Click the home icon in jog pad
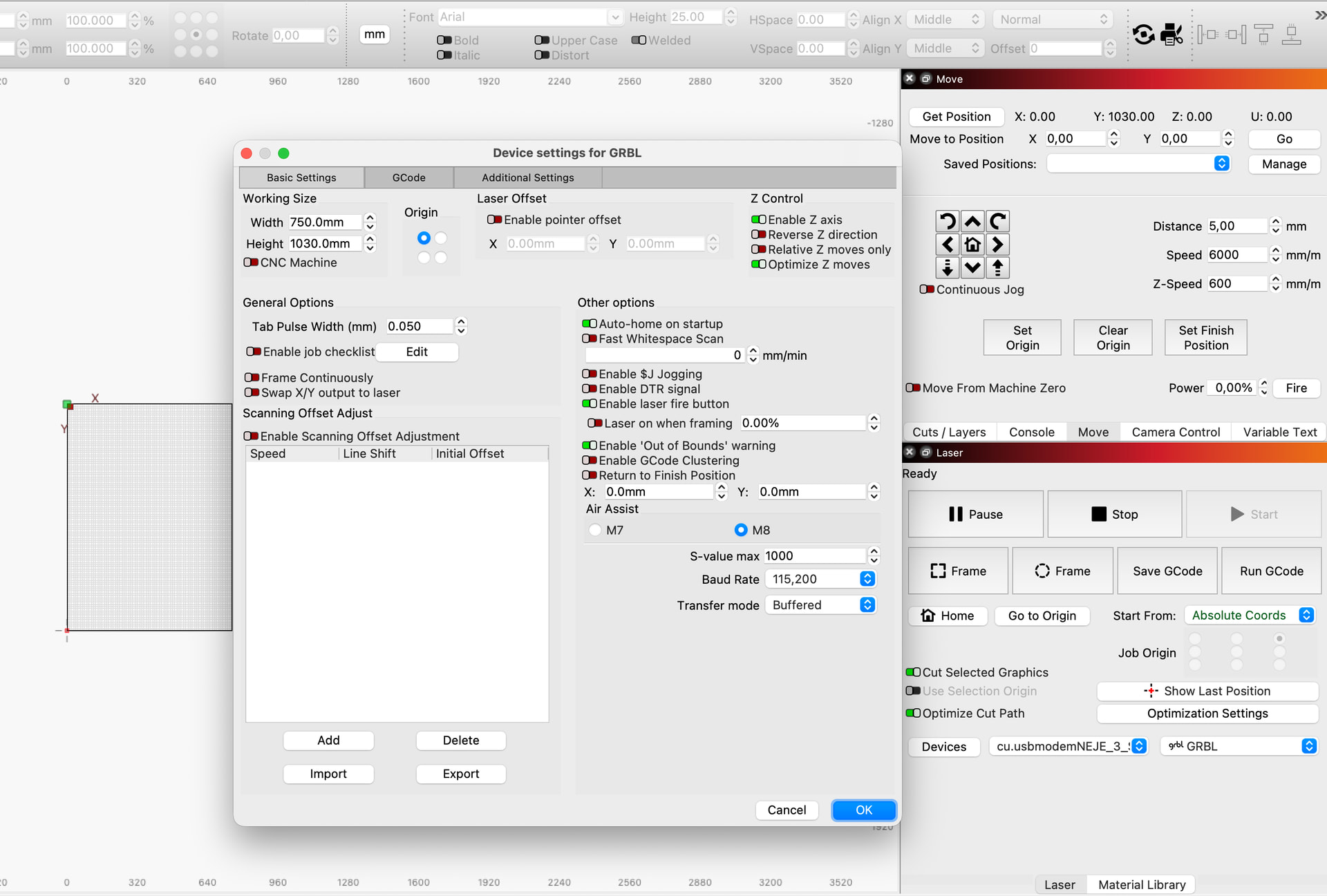This screenshot has width=1327, height=896. click(972, 245)
